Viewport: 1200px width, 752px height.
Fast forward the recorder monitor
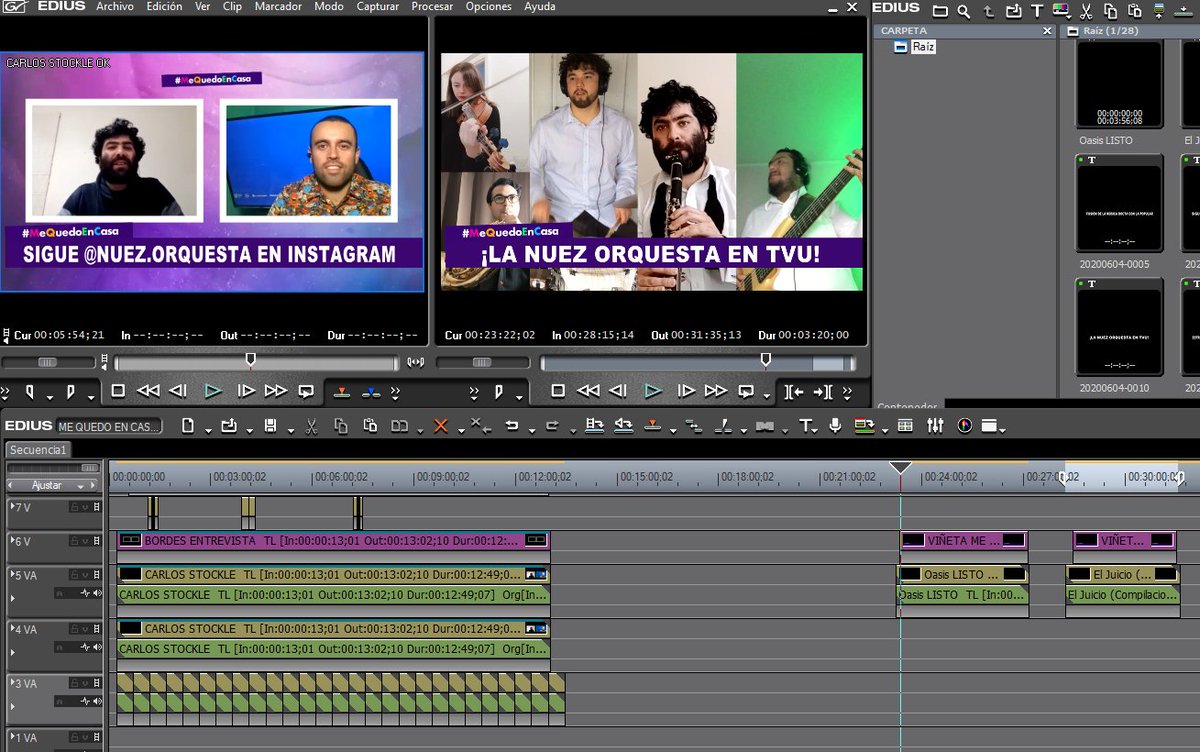point(715,391)
